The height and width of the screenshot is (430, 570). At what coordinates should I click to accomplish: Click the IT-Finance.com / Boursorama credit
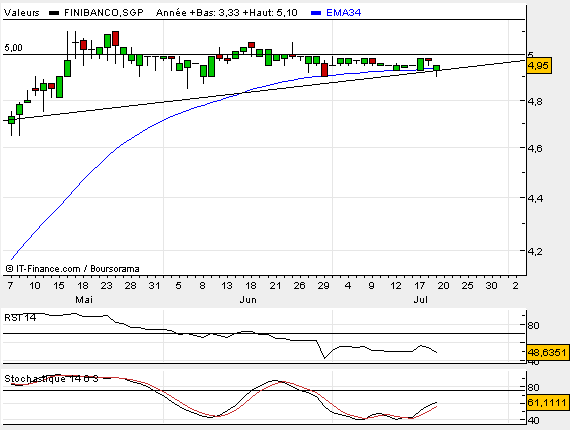pyautogui.click(x=73, y=269)
